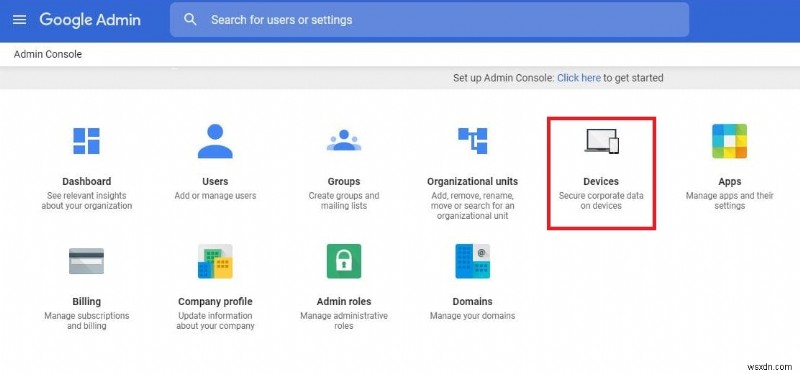The width and height of the screenshot is (800, 374).
Task: Click 'Secure corporate data on devices' description
Action: (601, 201)
